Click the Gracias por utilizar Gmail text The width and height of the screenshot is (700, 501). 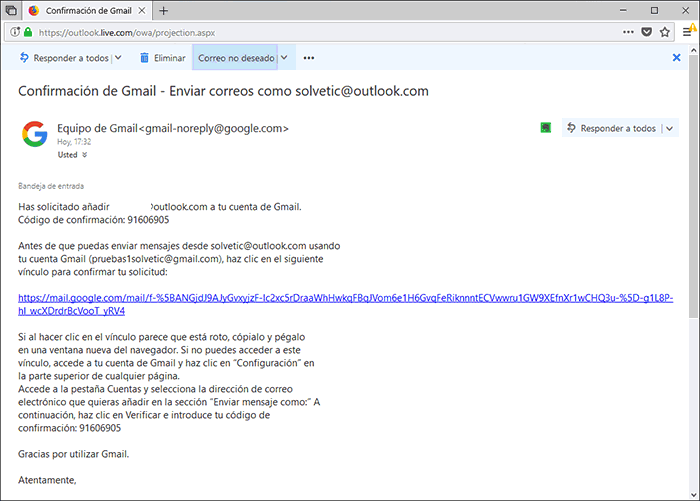click(73, 454)
